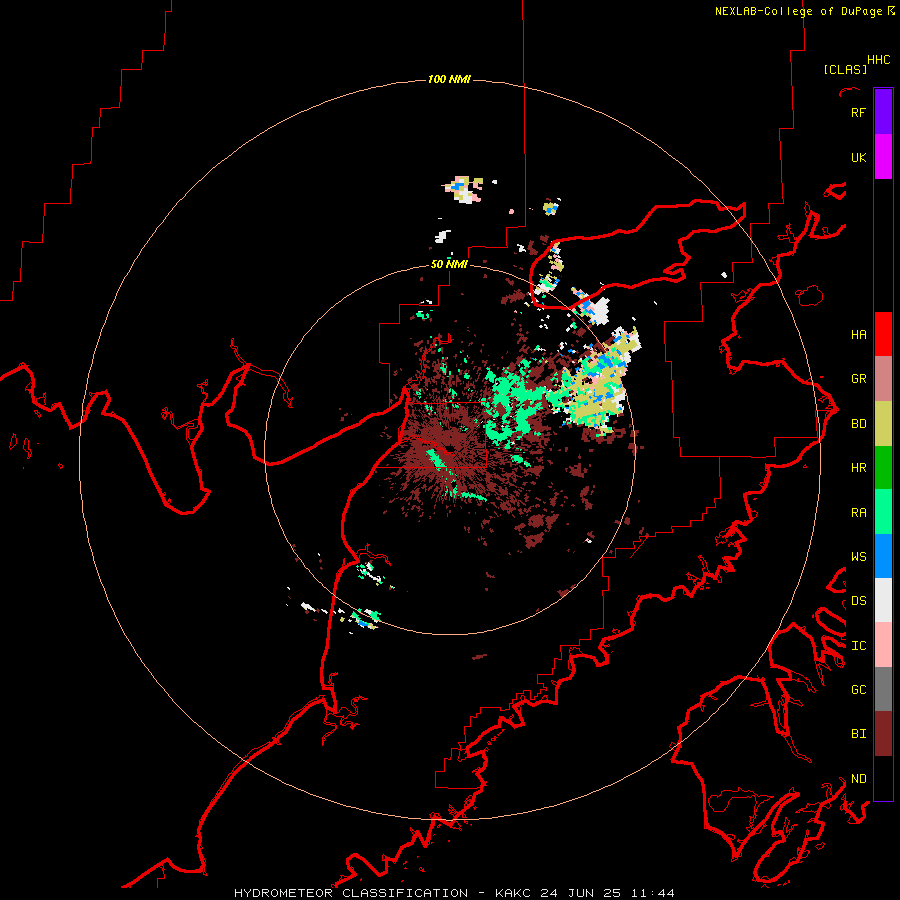Click the ND black legend swatch
Viewport: 900px width, 900px height.
point(883,778)
